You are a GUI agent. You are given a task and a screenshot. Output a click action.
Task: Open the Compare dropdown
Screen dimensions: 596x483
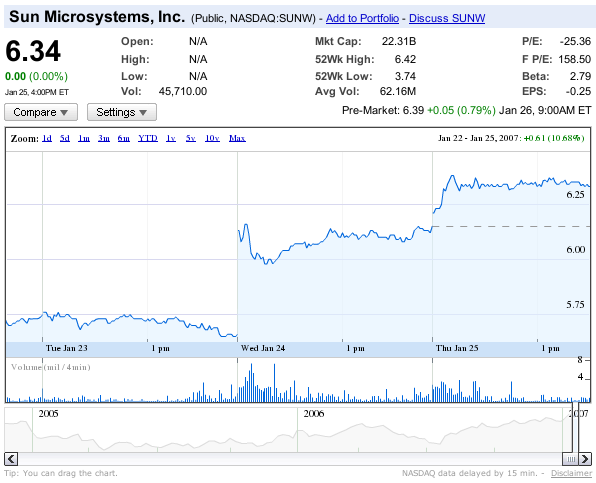tap(41, 112)
